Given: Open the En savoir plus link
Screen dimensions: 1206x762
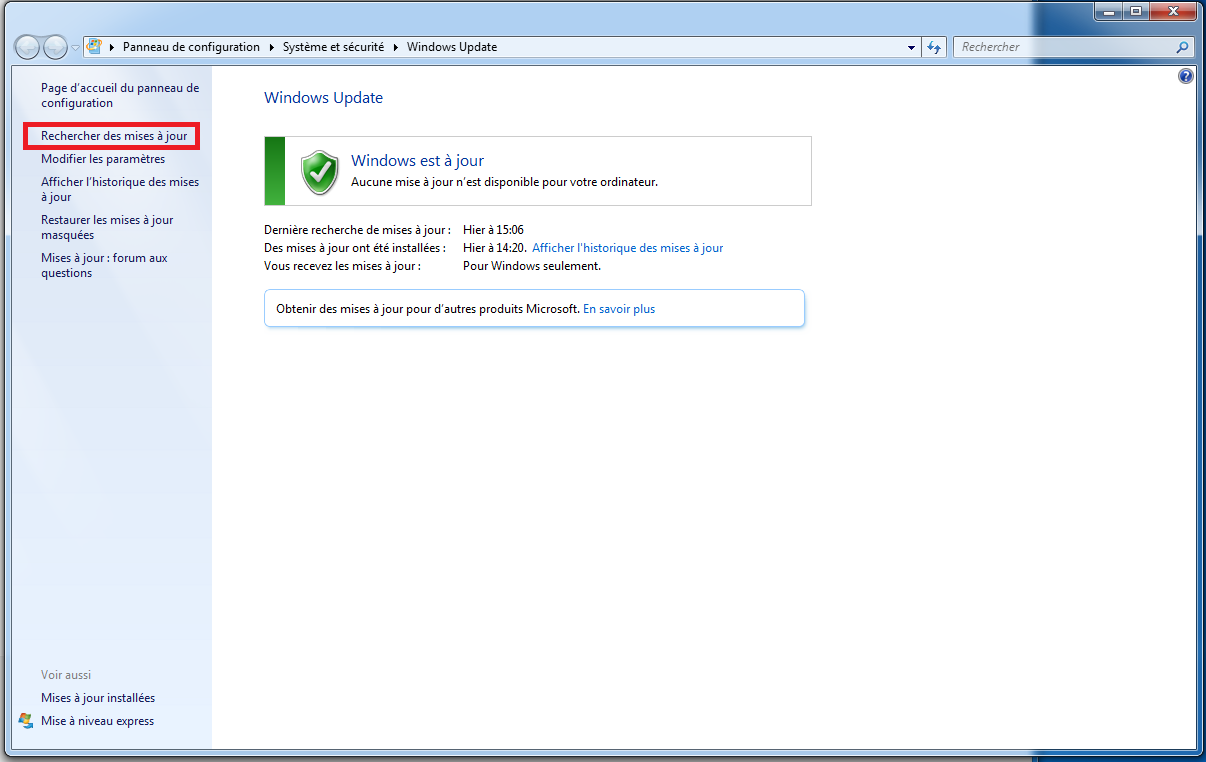Looking at the screenshot, I should (x=619, y=309).
